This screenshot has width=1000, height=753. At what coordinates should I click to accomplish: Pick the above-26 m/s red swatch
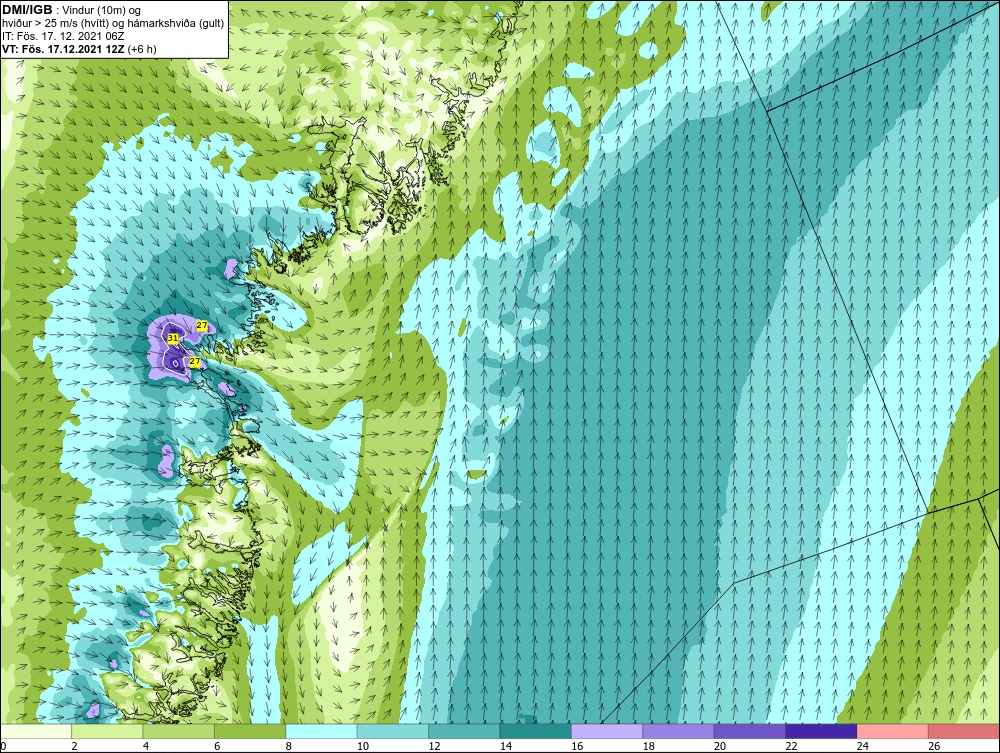[964, 731]
